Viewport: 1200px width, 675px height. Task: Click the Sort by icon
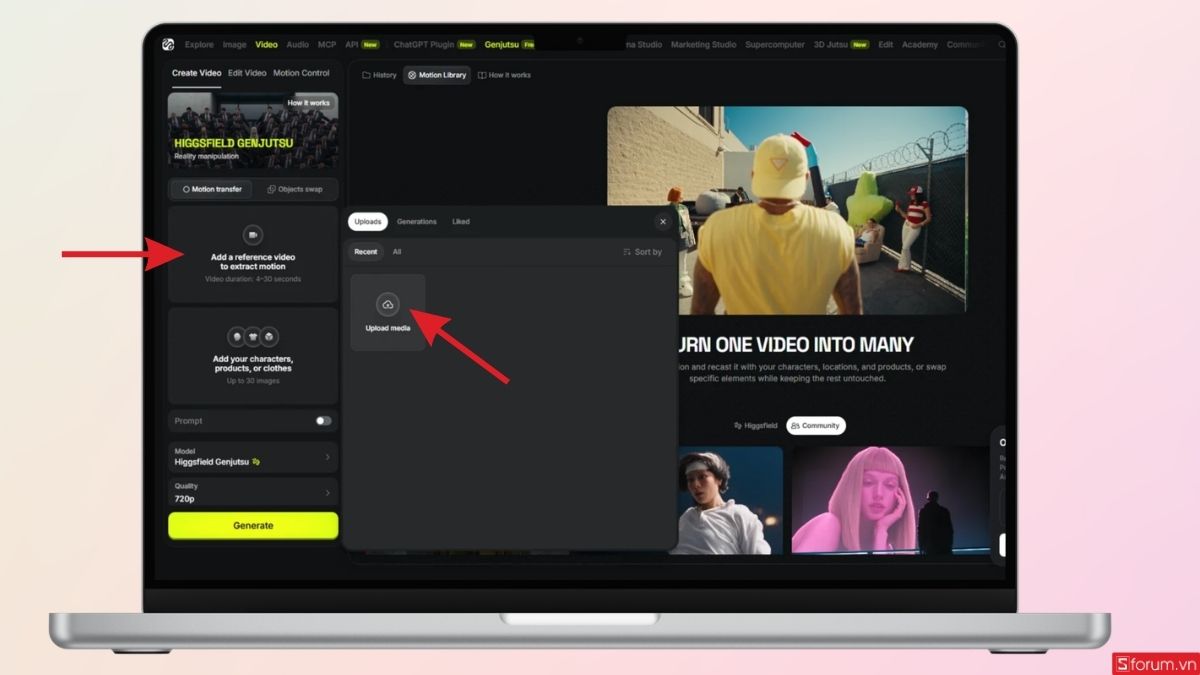(x=627, y=252)
